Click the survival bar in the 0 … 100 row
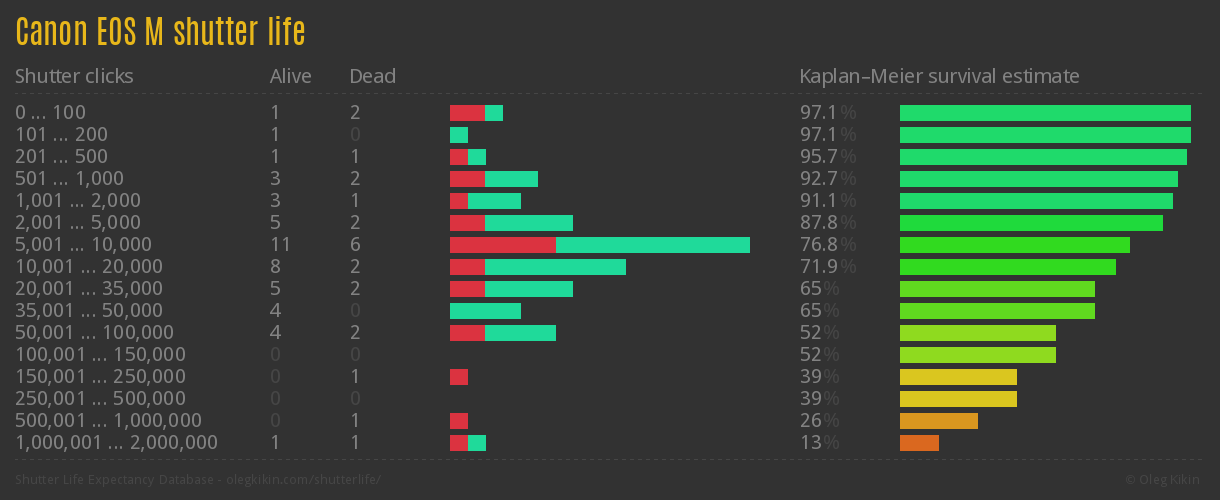1220x500 pixels. pyautogui.click(x=1045, y=113)
